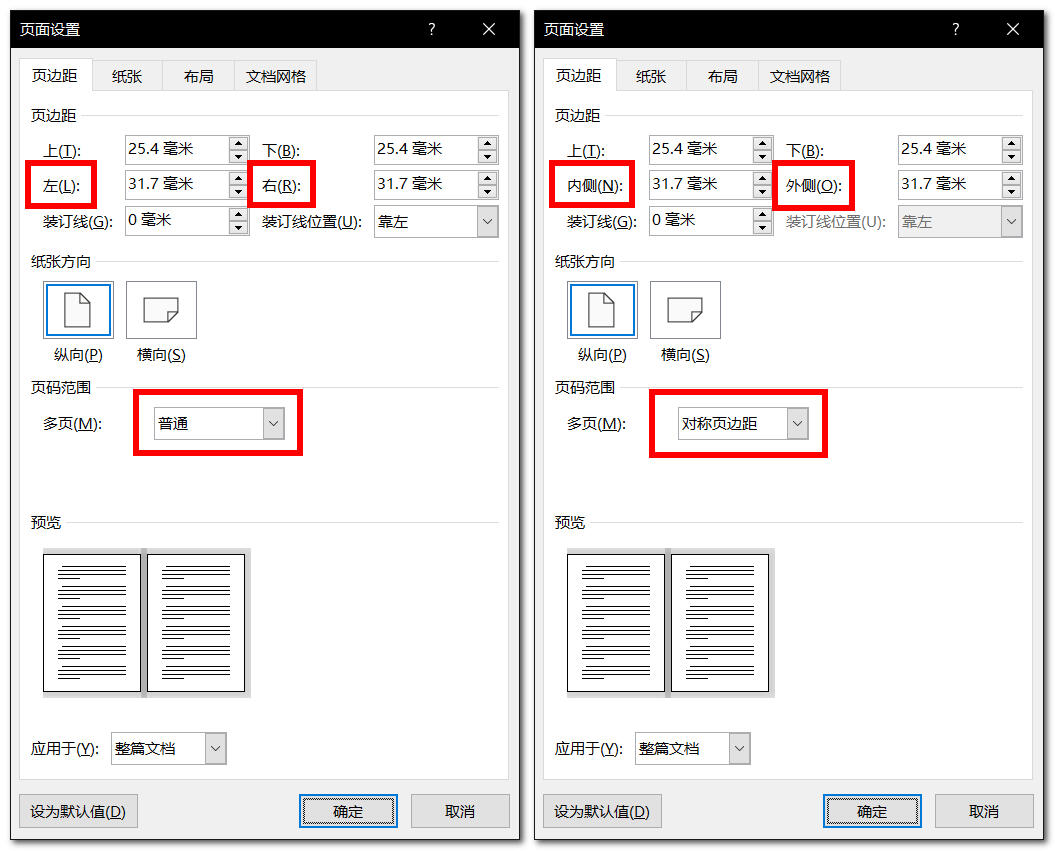Increase the 左(L) margin with up arrow
1055x851 pixels.
pos(238,178)
